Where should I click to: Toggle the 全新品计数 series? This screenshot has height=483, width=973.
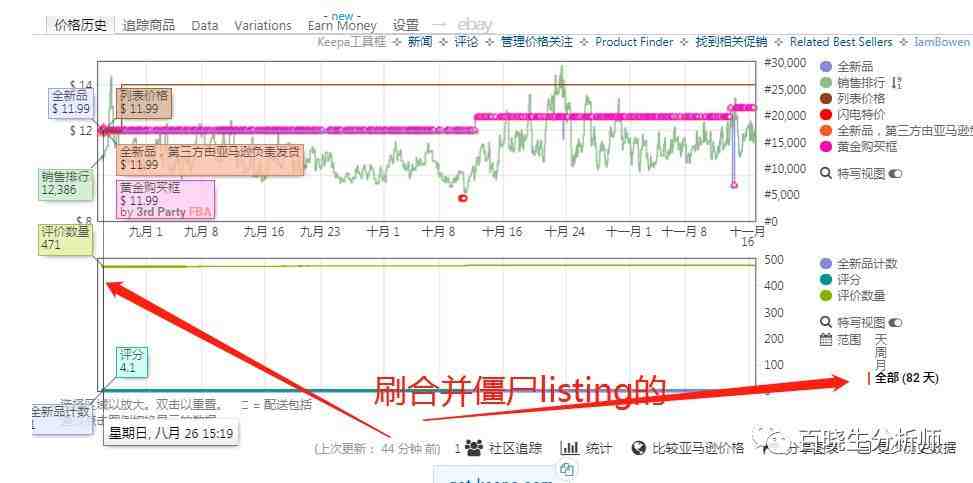click(859, 264)
